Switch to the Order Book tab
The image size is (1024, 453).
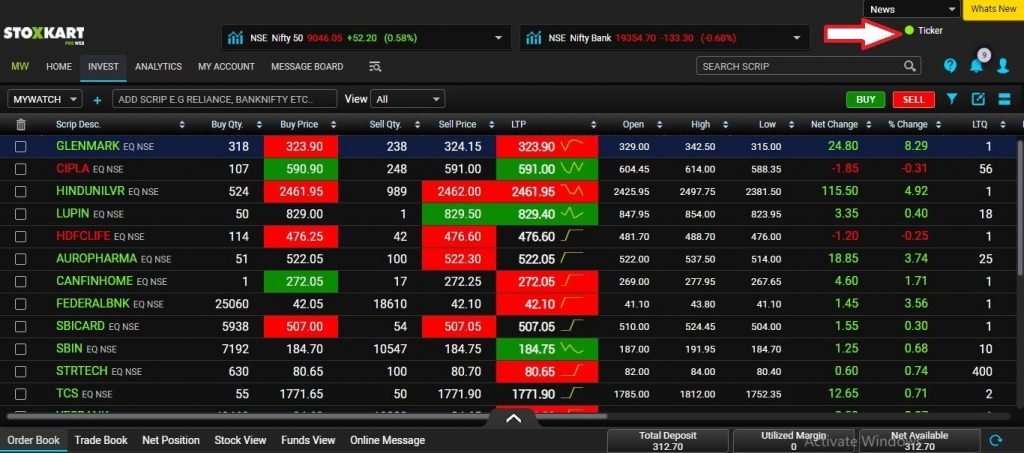33,440
